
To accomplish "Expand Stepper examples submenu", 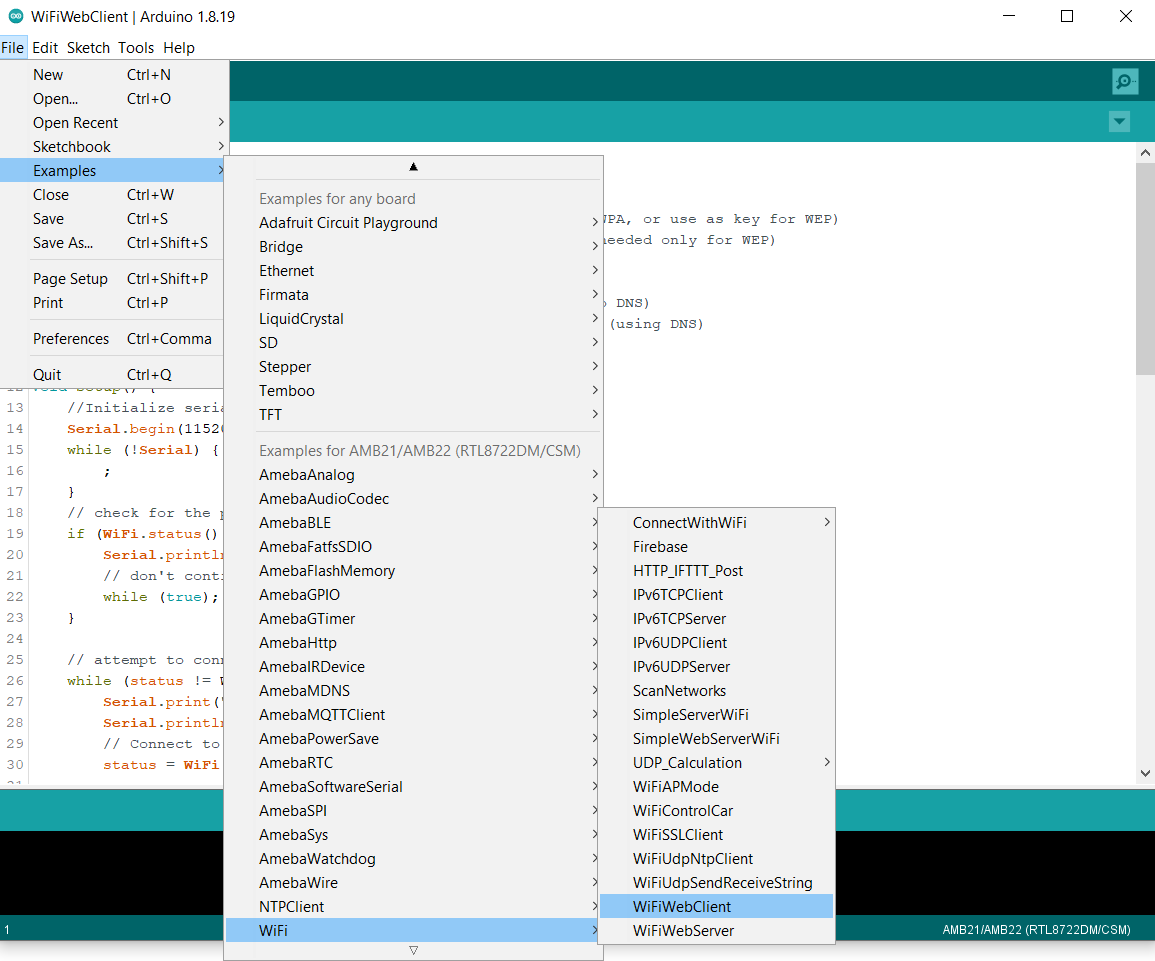I will pos(413,367).
